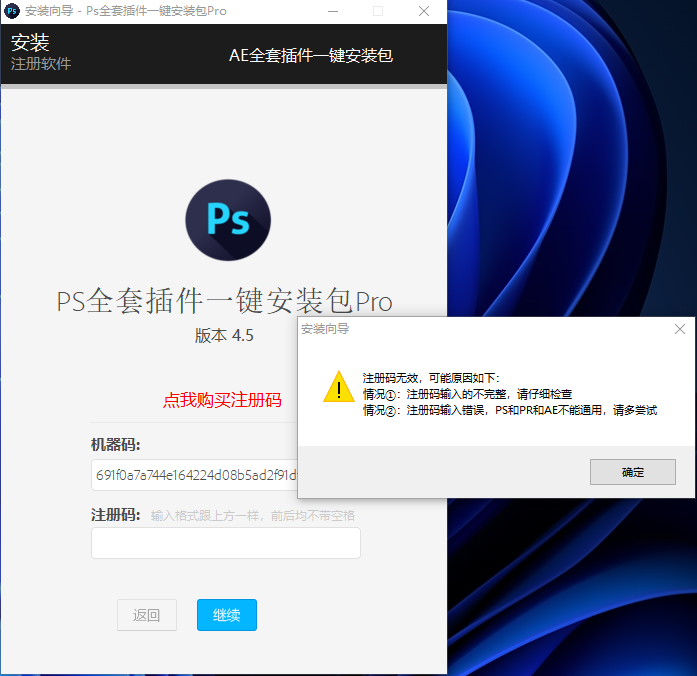Click the installer window title text

pyautogui.click(x=126, y=11)
